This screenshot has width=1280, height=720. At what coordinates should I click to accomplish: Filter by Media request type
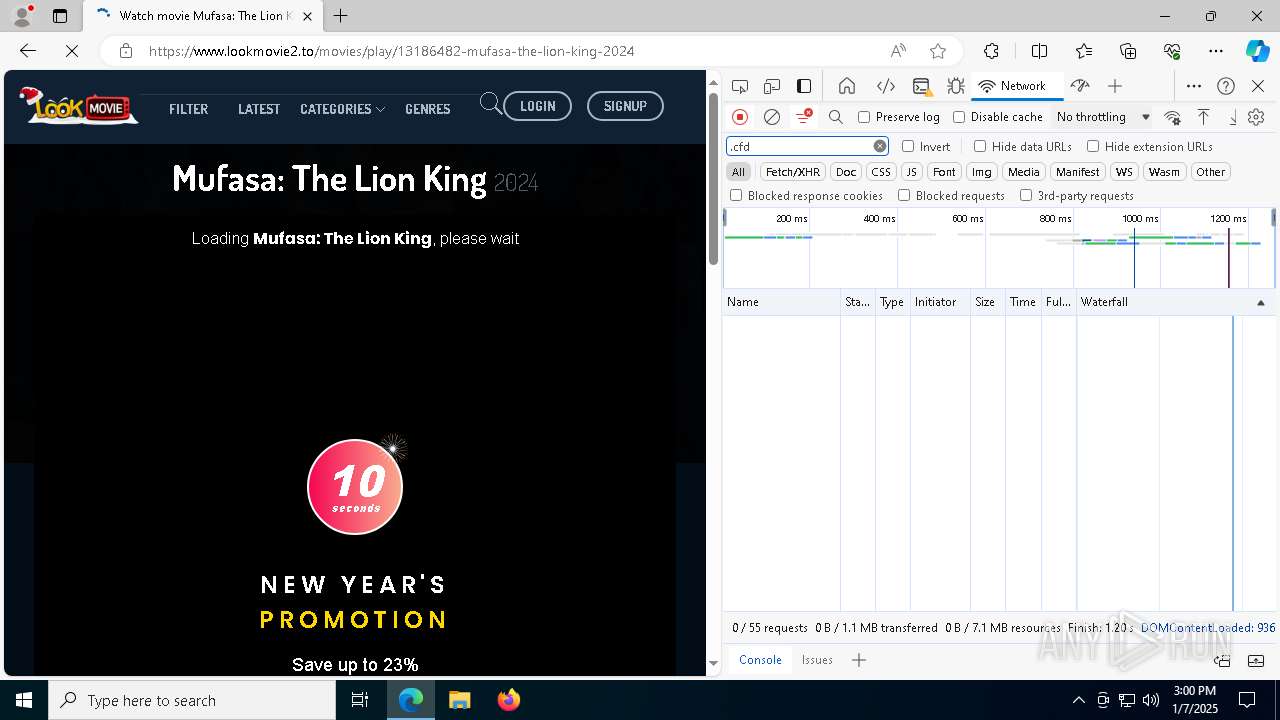point(1023,172)
